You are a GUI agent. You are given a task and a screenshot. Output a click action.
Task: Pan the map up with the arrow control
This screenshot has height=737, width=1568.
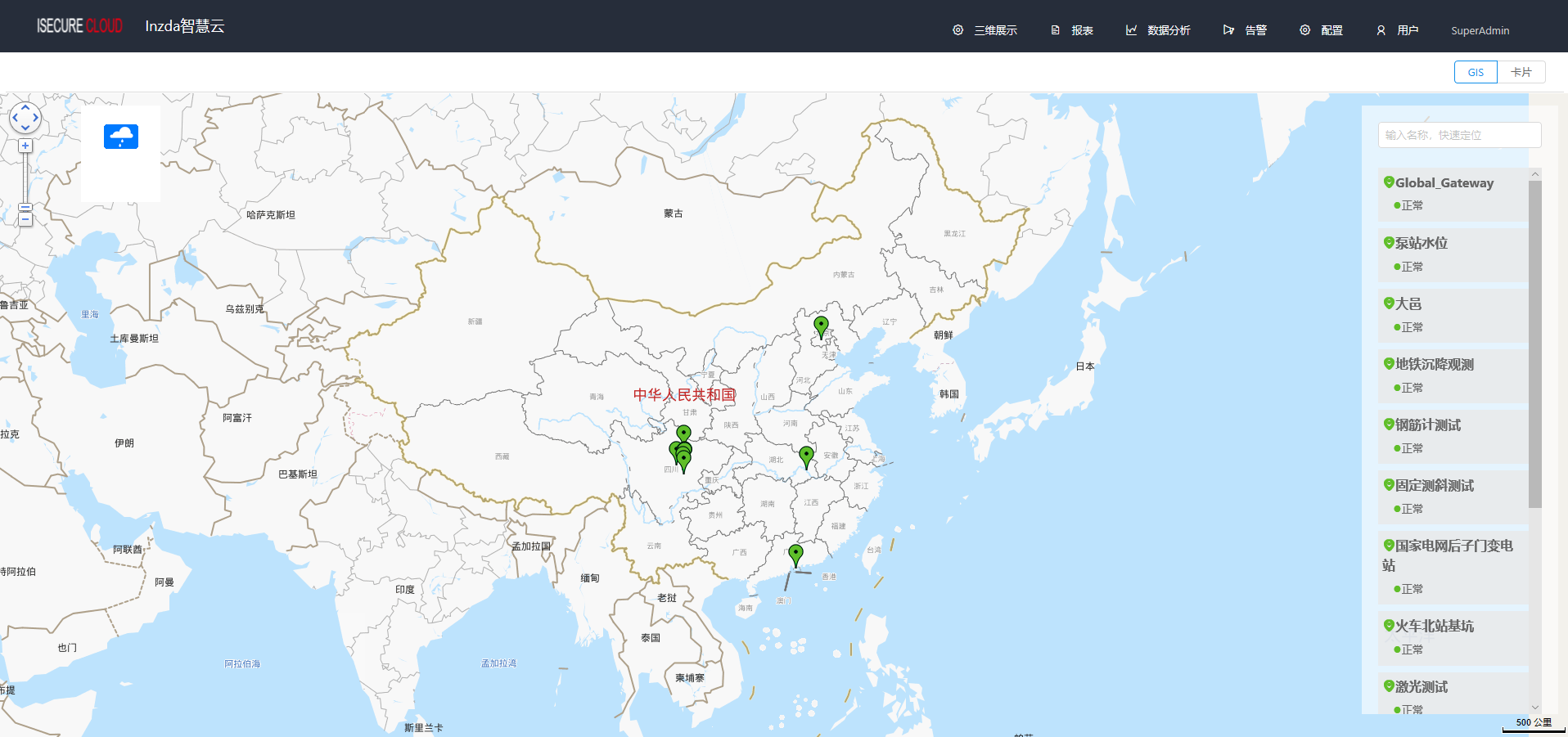[25, 107]
